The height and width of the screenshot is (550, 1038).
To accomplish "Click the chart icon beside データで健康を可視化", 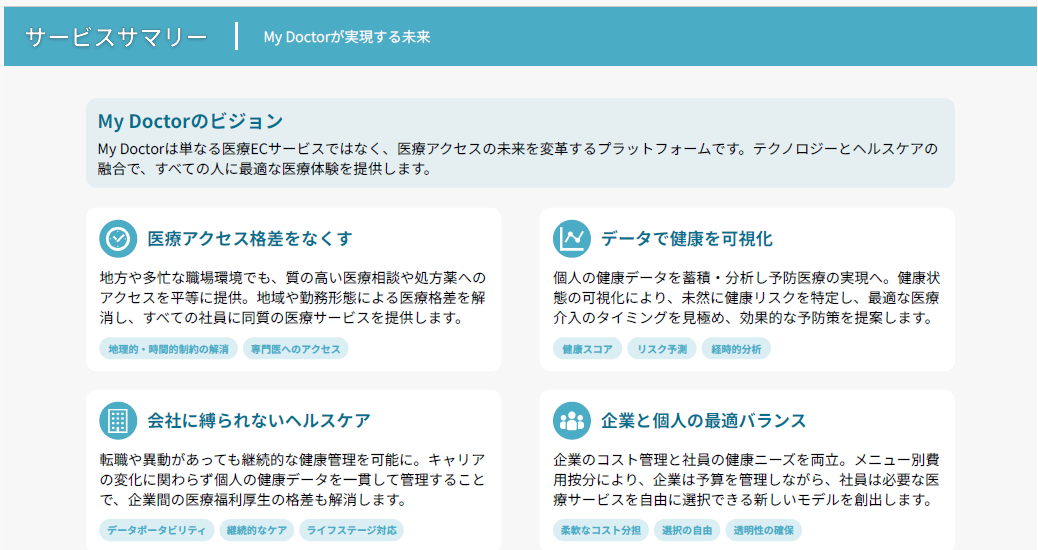I will (x=571, y=239).
